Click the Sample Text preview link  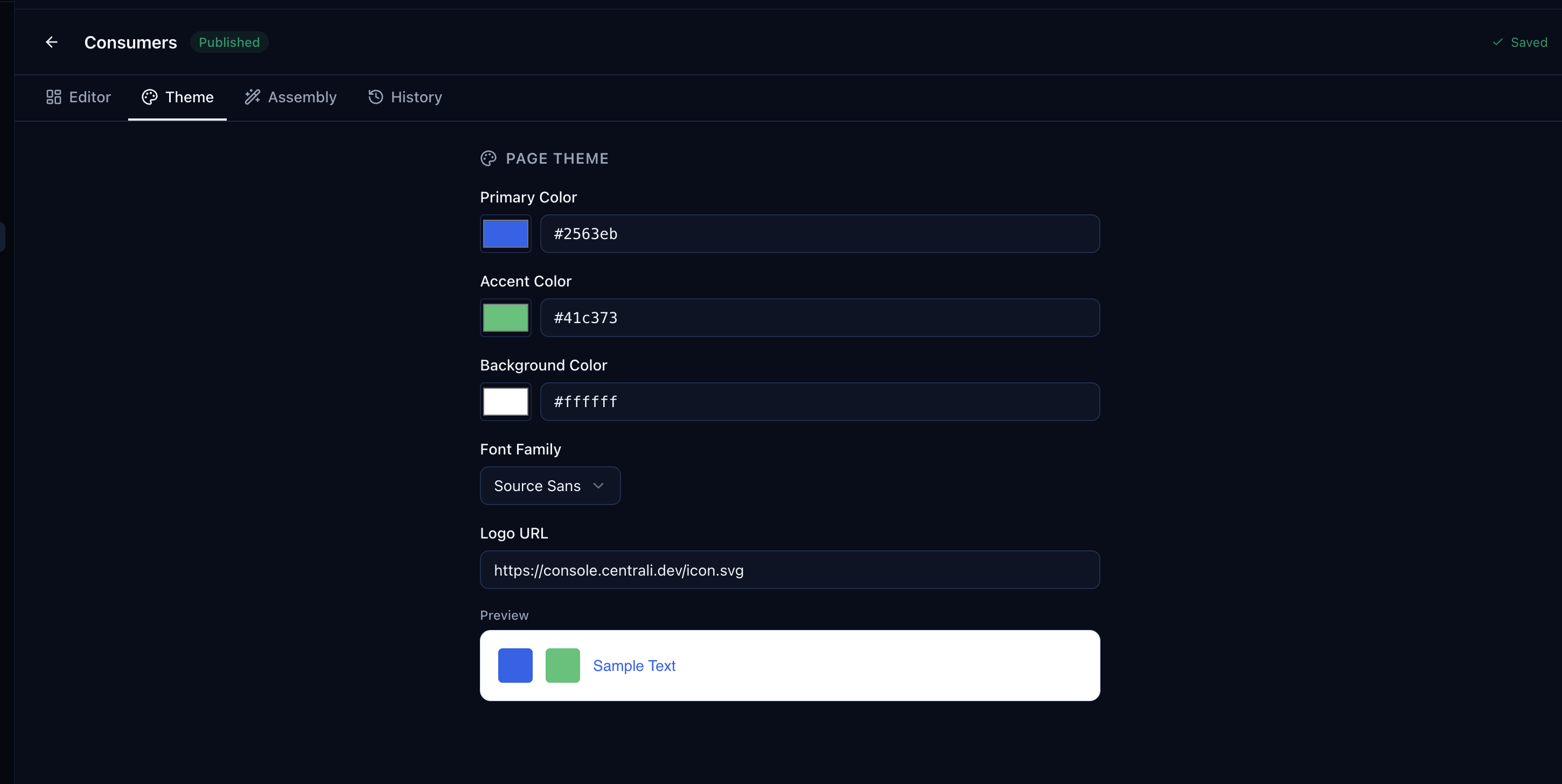(633, 665)
